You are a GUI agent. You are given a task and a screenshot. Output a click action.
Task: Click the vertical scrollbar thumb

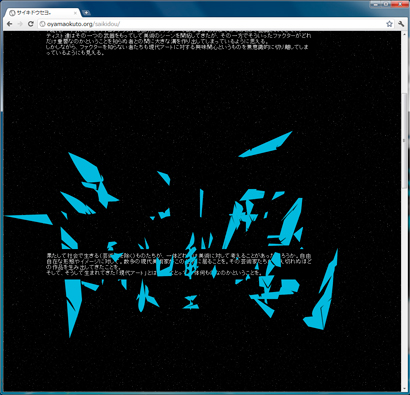pyautogui.click(x=404, y=142)
